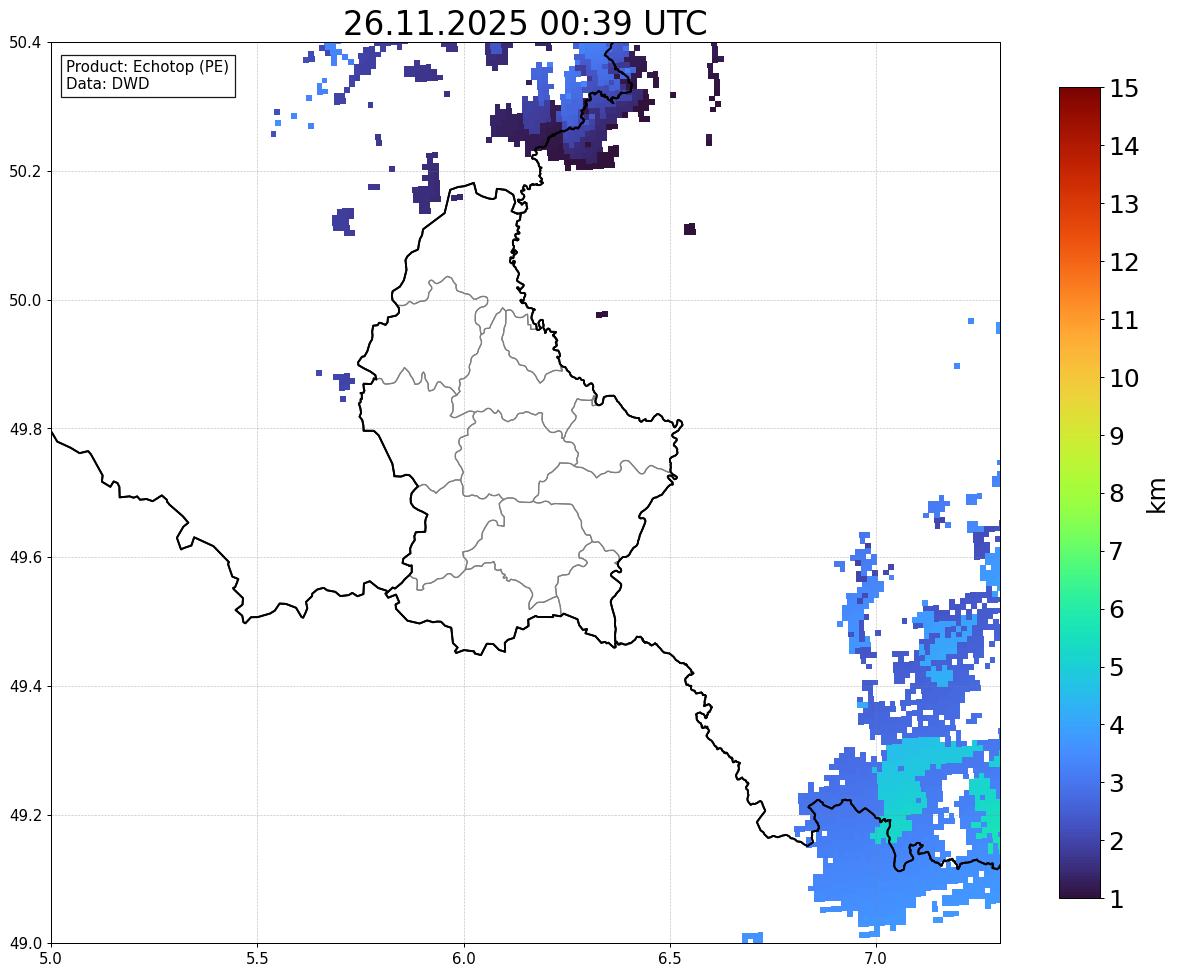Click the colorbar tick label '11'
This screenshot has height=976, width=1178.
pos(1124,320)
